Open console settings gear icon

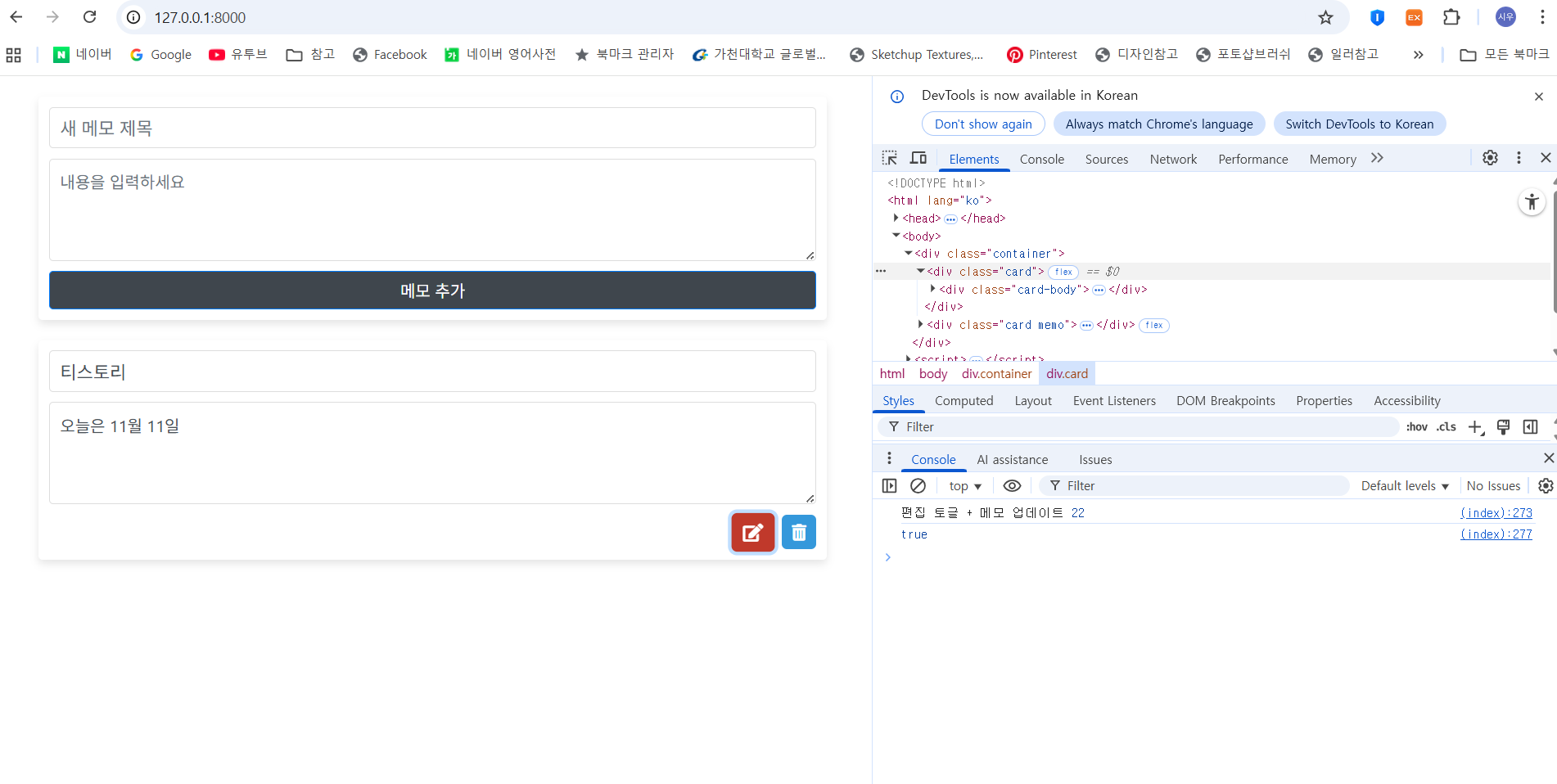pyautogui.click(x=1546, y=486)
